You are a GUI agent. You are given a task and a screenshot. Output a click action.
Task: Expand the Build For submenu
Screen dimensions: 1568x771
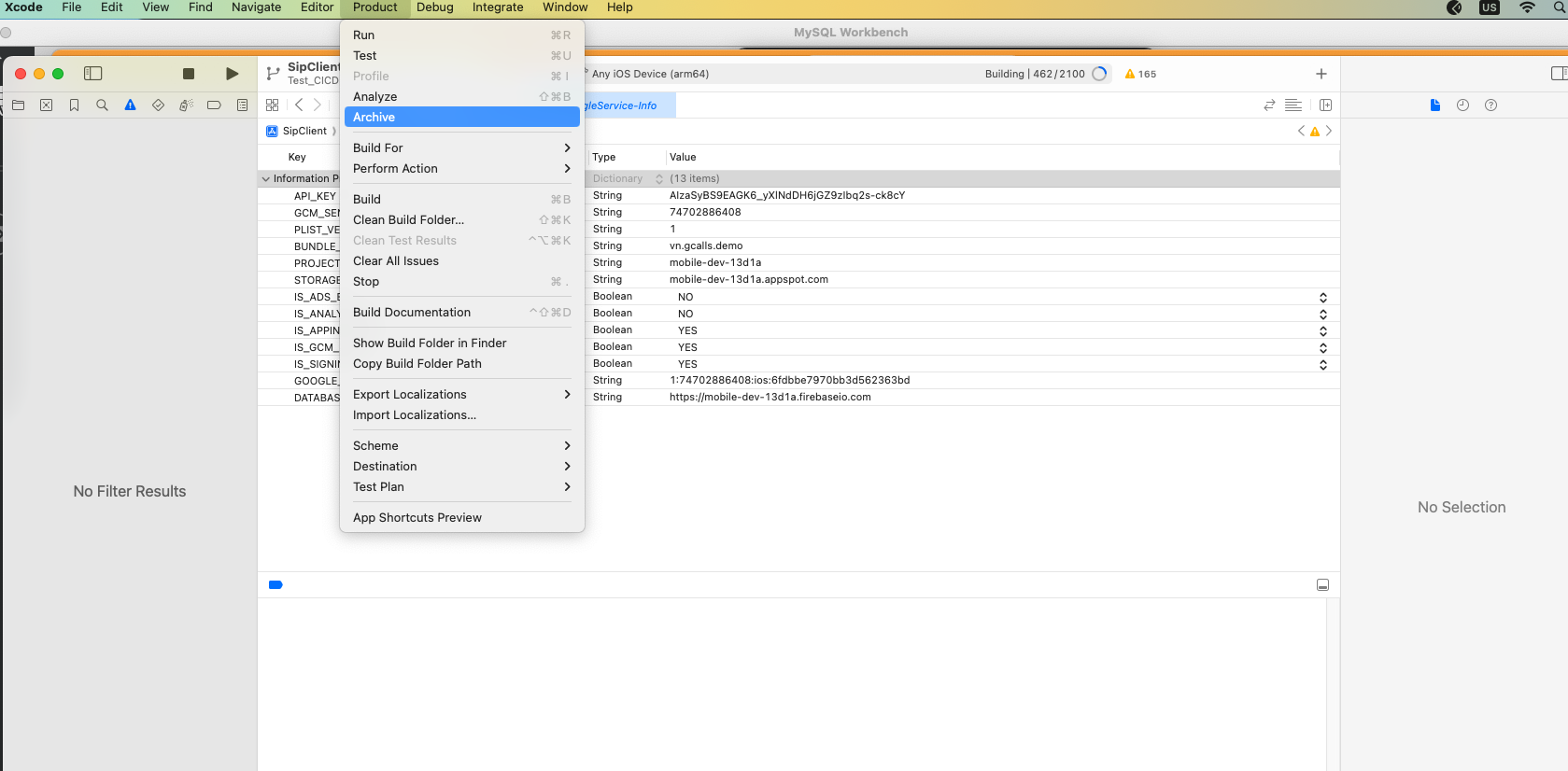461,148
